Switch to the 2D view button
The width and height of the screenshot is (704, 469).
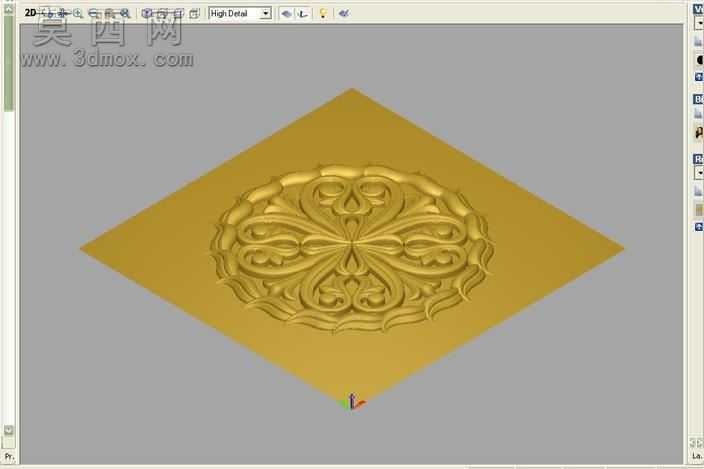coord(30,13)
